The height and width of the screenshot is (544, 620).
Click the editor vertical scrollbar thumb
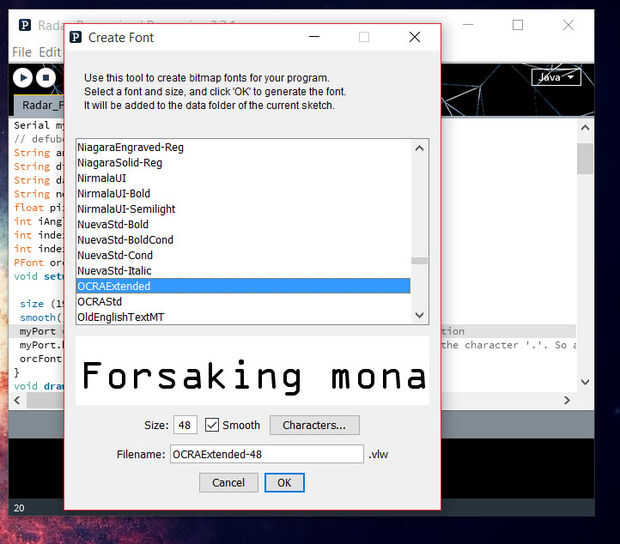pos(585,159)
